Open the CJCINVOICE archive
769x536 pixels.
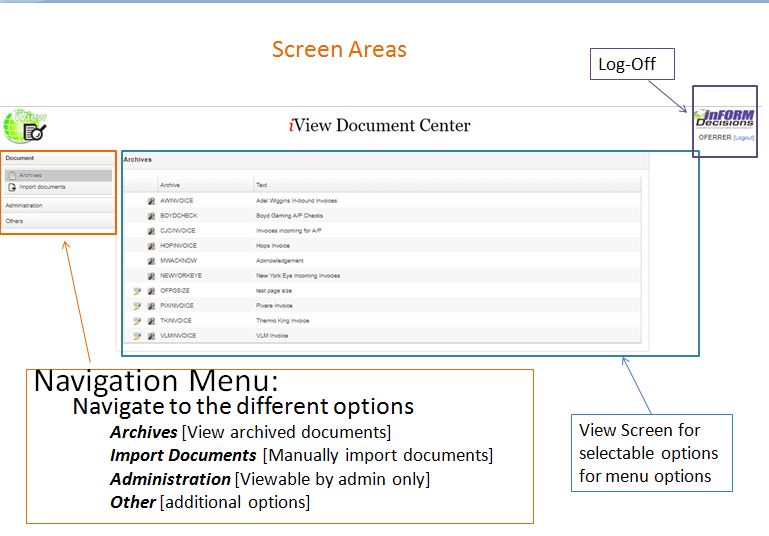click(178, 231)
